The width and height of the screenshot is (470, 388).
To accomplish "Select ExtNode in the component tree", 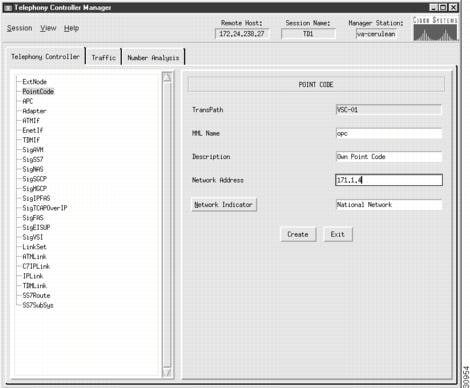I will pyautogui.click(x=34, y=82).
